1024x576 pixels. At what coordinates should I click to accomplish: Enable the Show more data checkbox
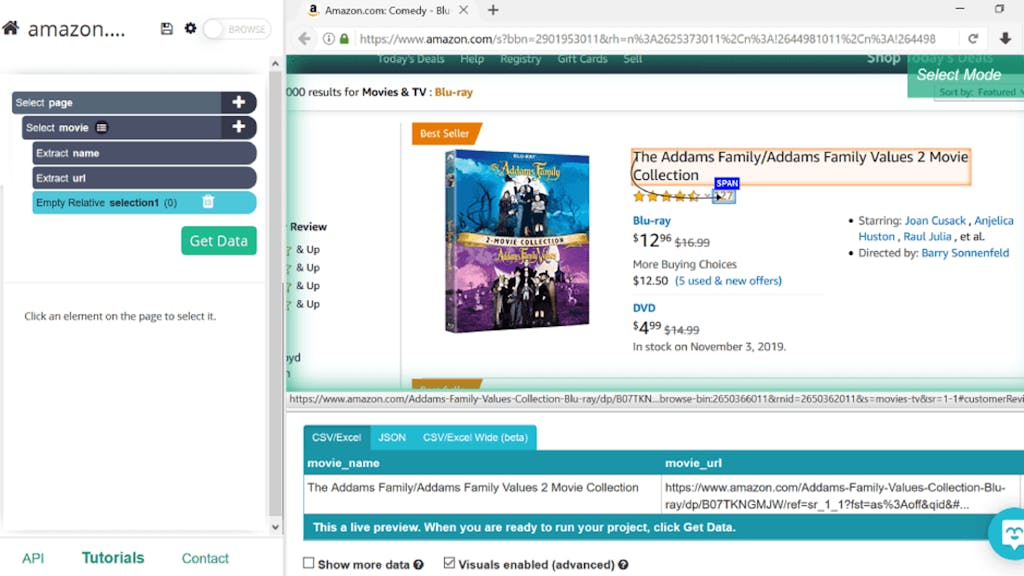point(308,562)
